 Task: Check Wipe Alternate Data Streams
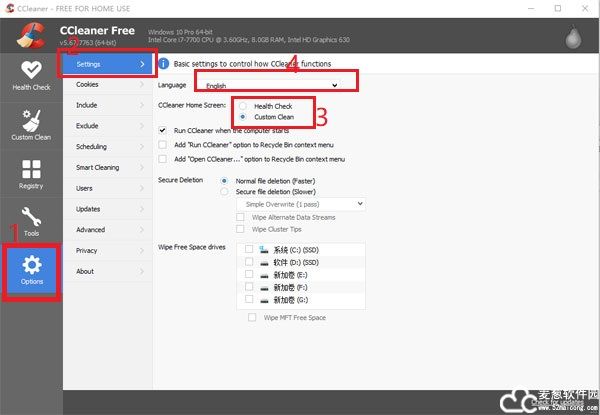click(240, 217)
